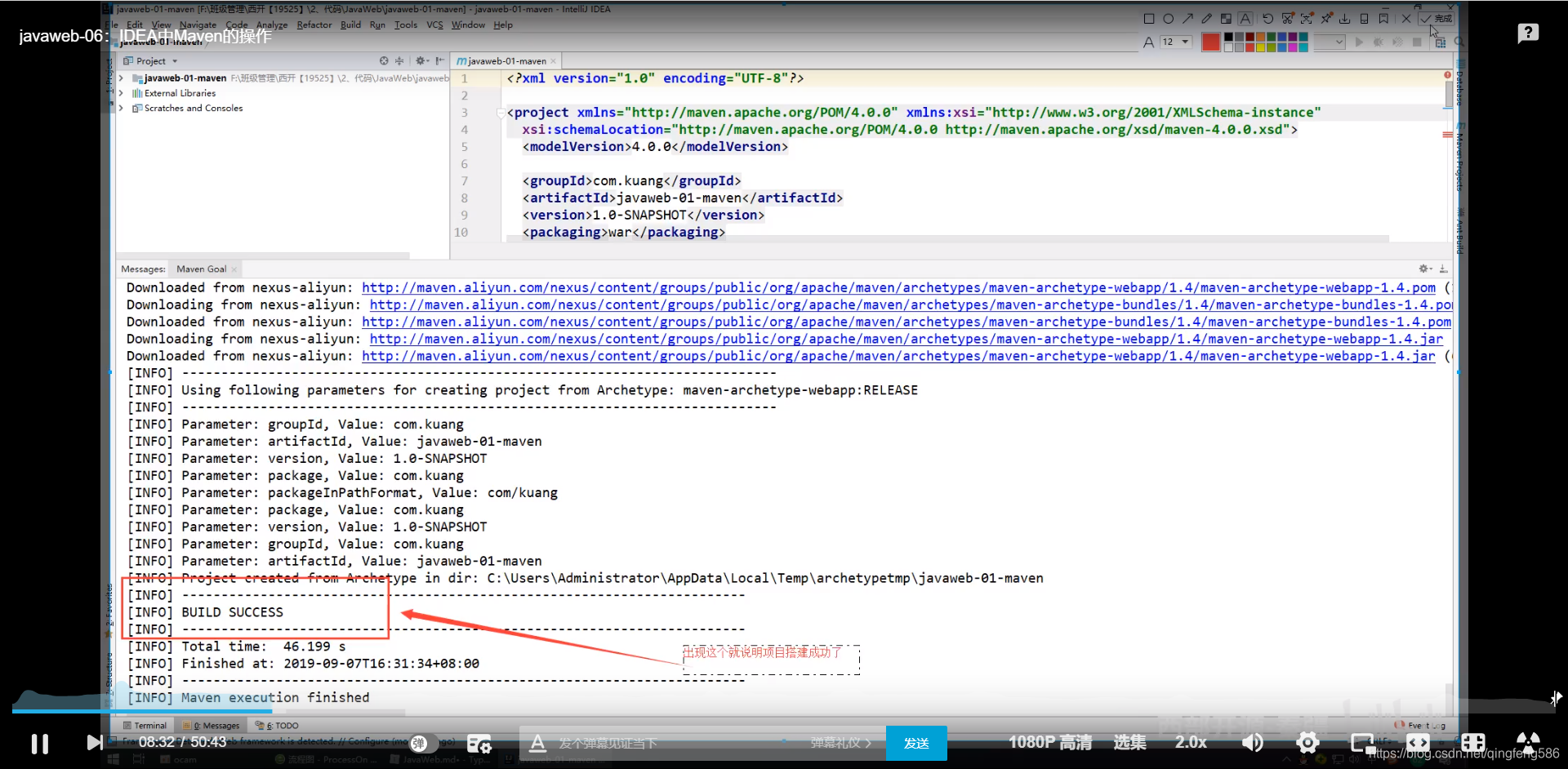Open the Help menu

(x=503, y=24)
